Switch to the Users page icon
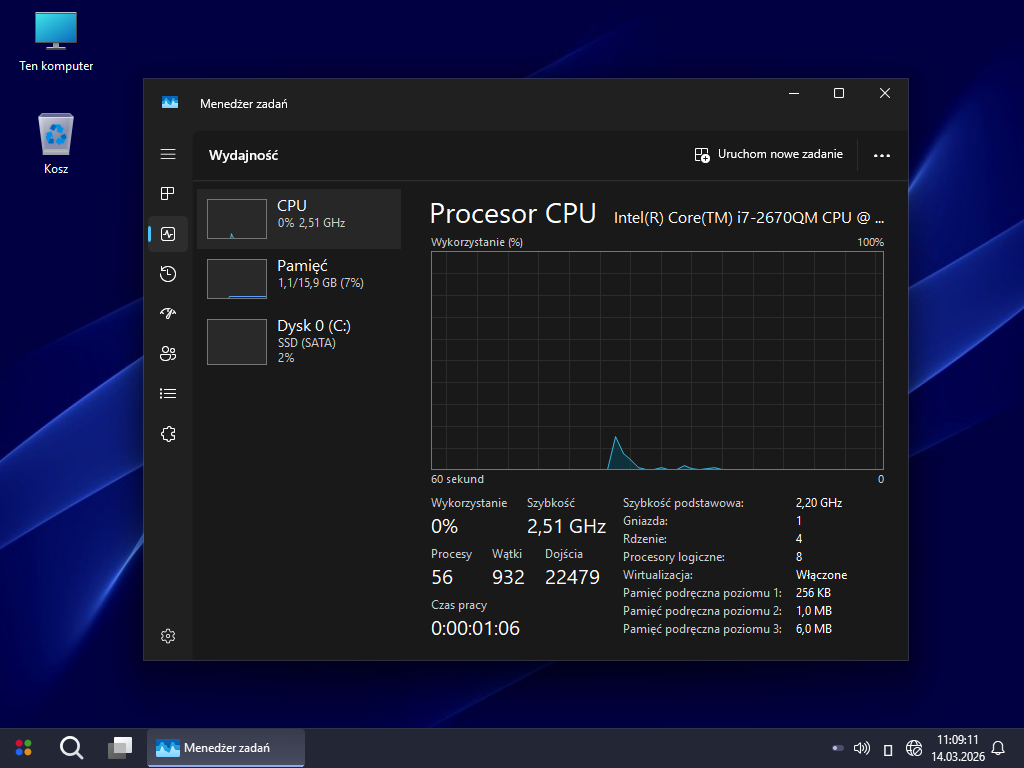Viewport: 1024px width, 768px height. [168, 354]
